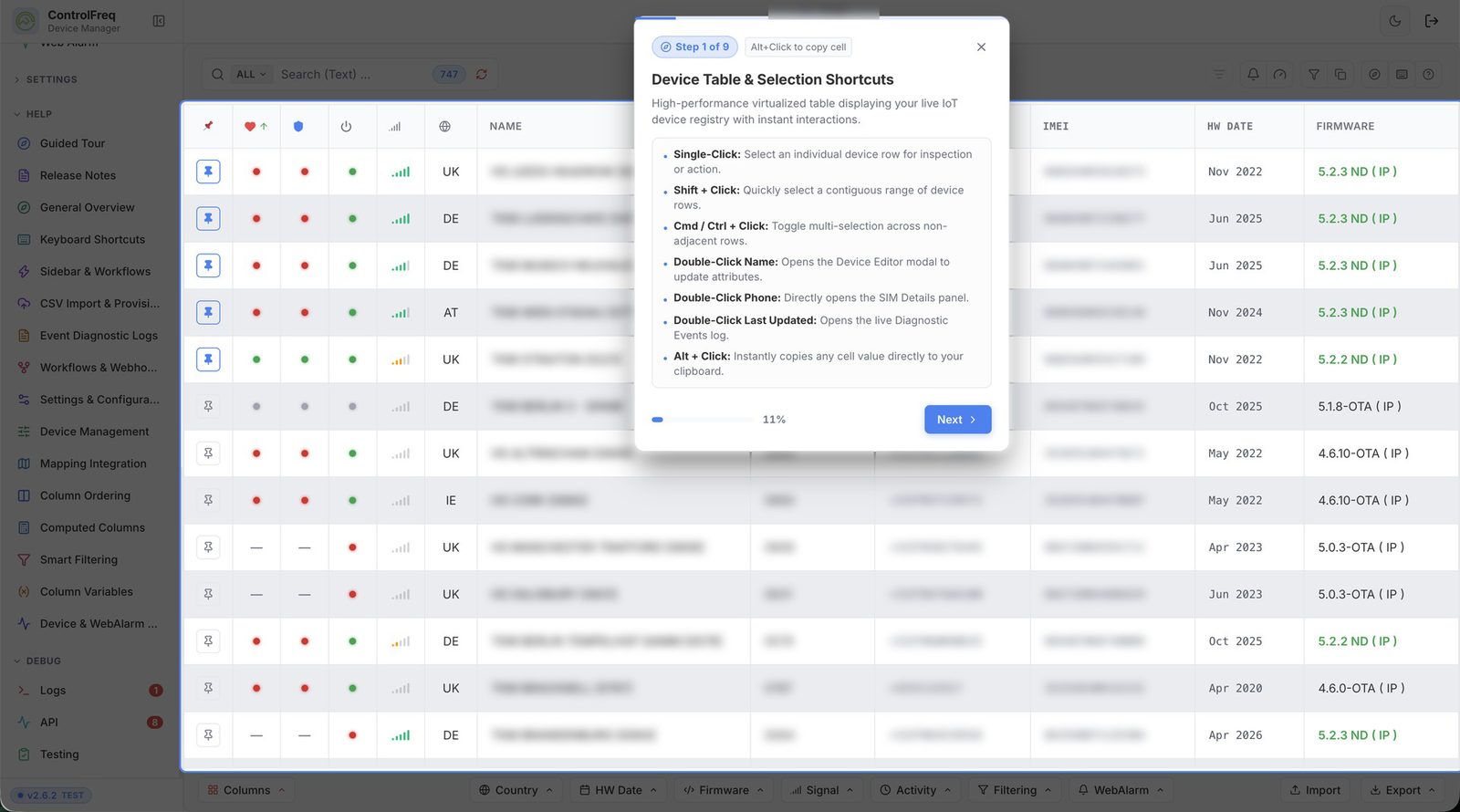This screenshot has height=812, width=1460.
Task: Click the Export button
Action: click(1403, 790)
